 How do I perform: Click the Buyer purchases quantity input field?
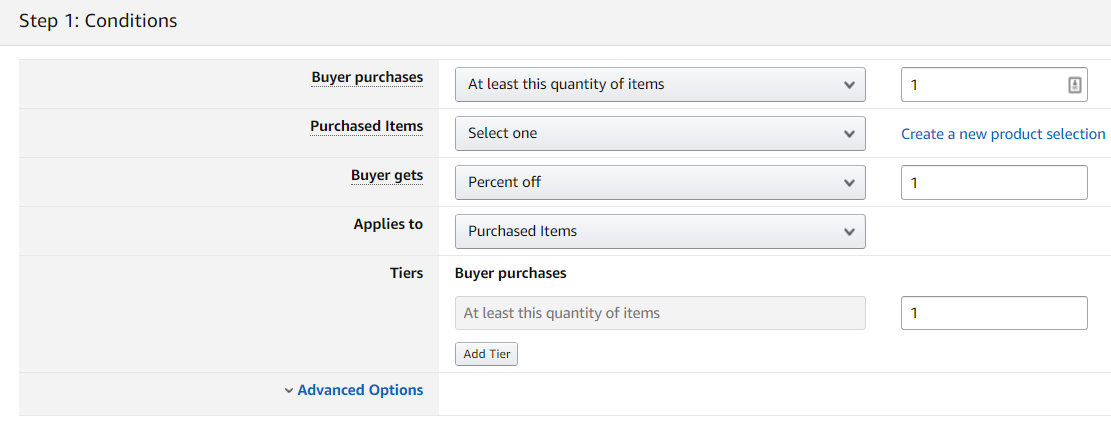coord(994,85)
